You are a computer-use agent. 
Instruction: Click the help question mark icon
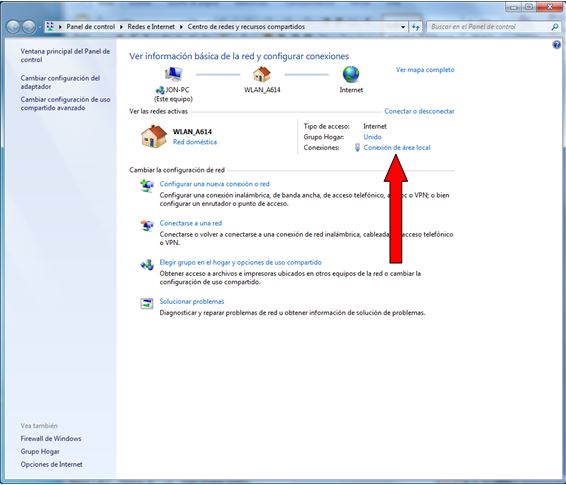click(x=557, y=44)
